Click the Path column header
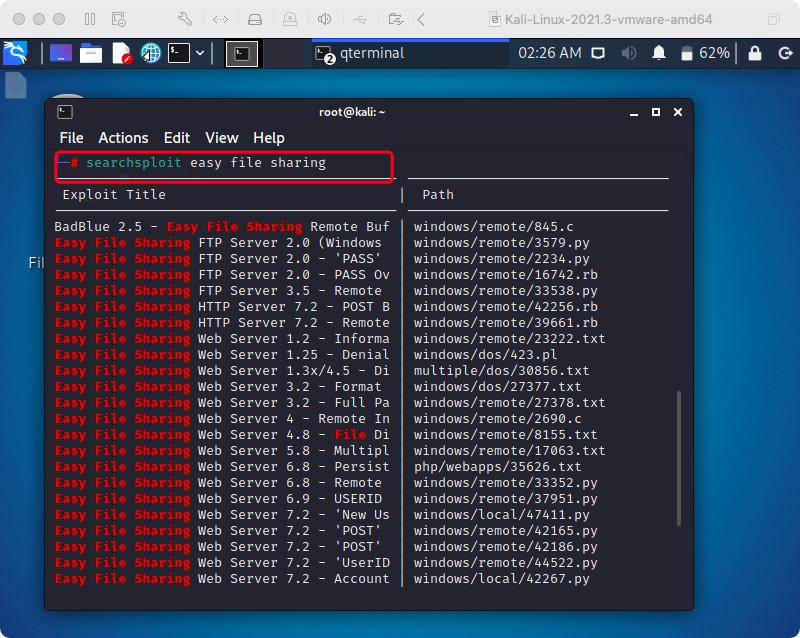The image size is (800, 638). point(438,194)
